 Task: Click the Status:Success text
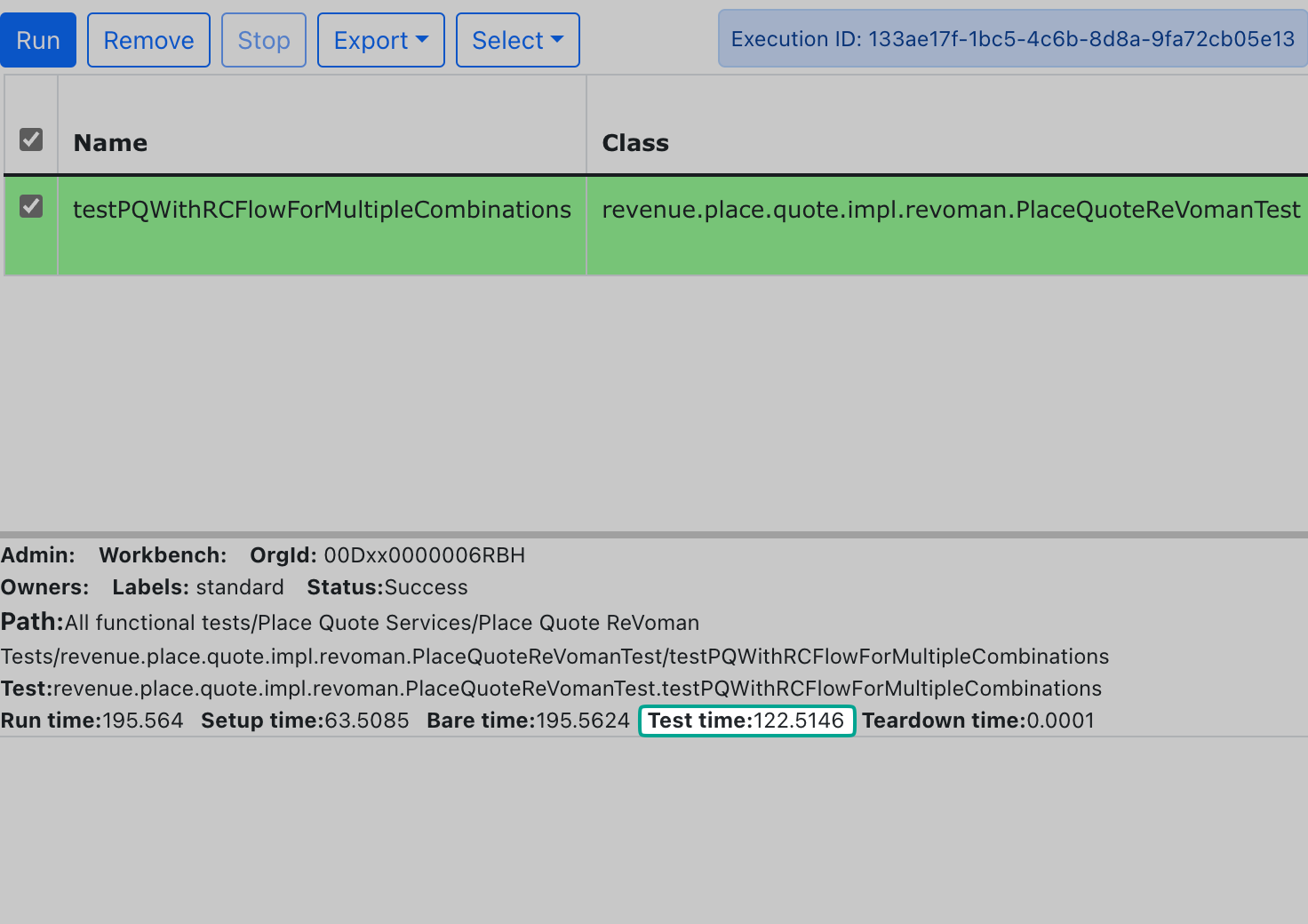[387, 587]
